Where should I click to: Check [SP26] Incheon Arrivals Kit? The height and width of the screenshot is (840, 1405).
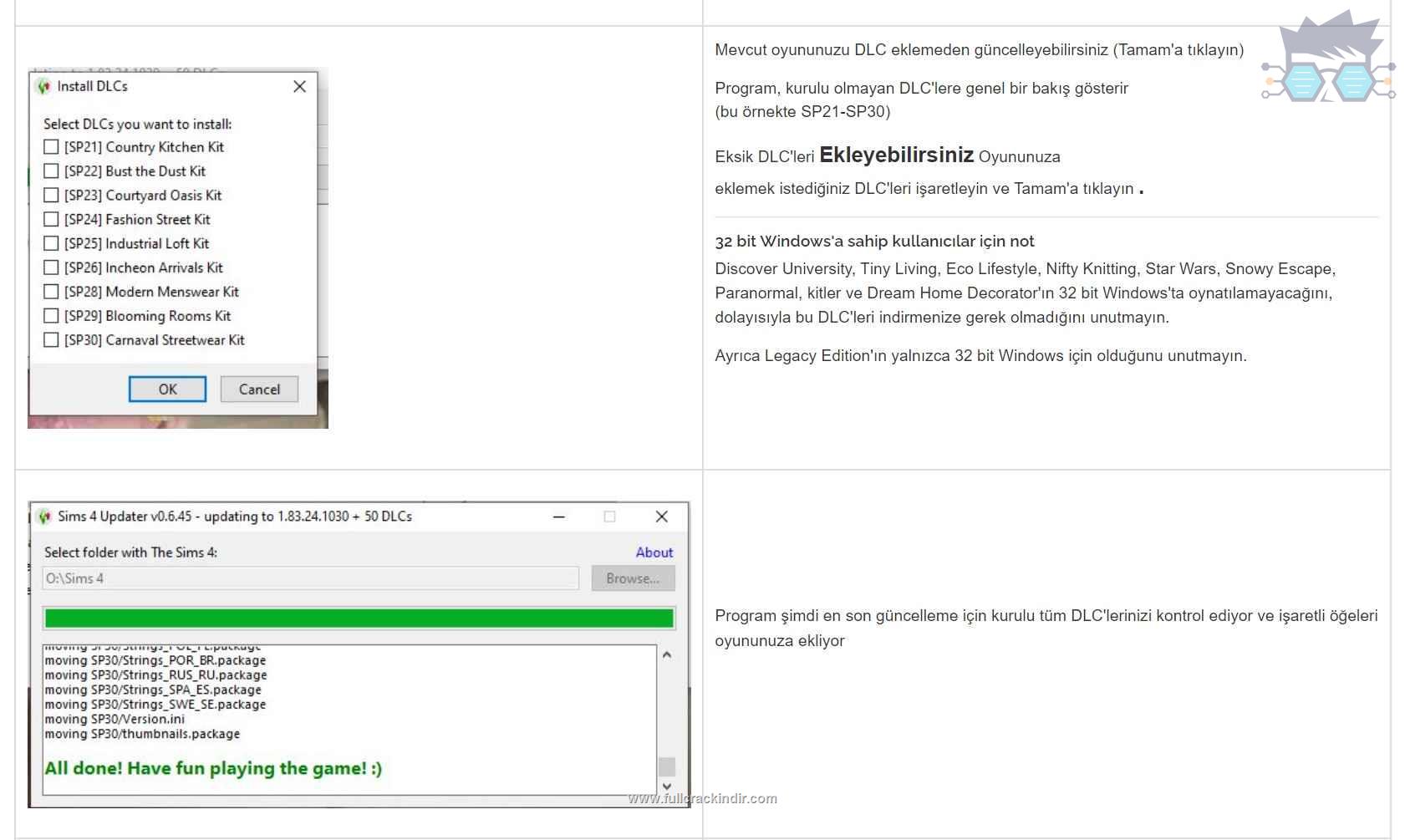[x=51, y=267]
